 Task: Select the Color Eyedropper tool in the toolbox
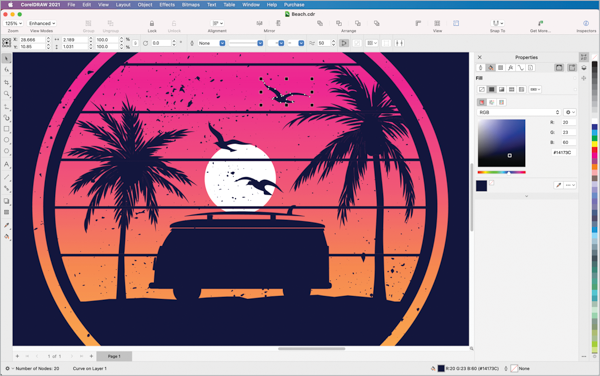point(6,225)
